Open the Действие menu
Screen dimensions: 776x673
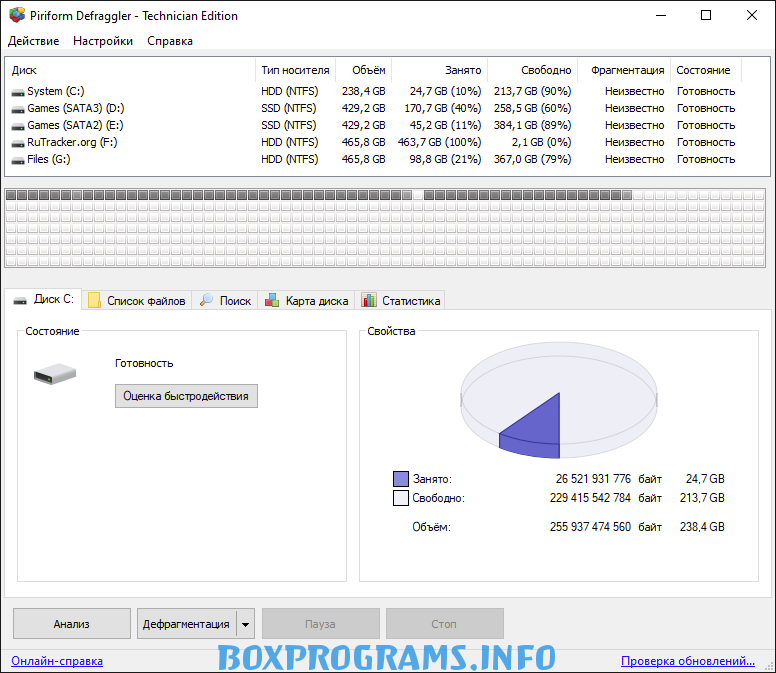tap(34, 41)
